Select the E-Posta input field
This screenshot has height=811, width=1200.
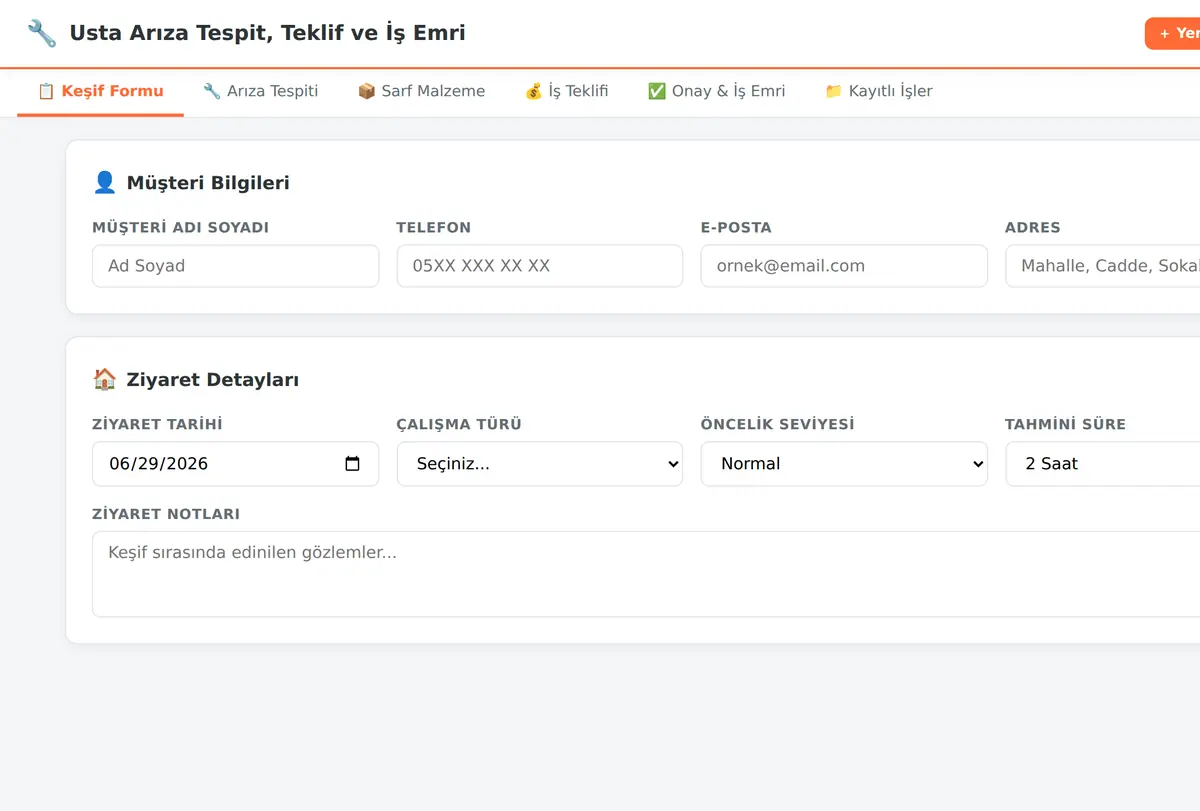pos(844,266)
